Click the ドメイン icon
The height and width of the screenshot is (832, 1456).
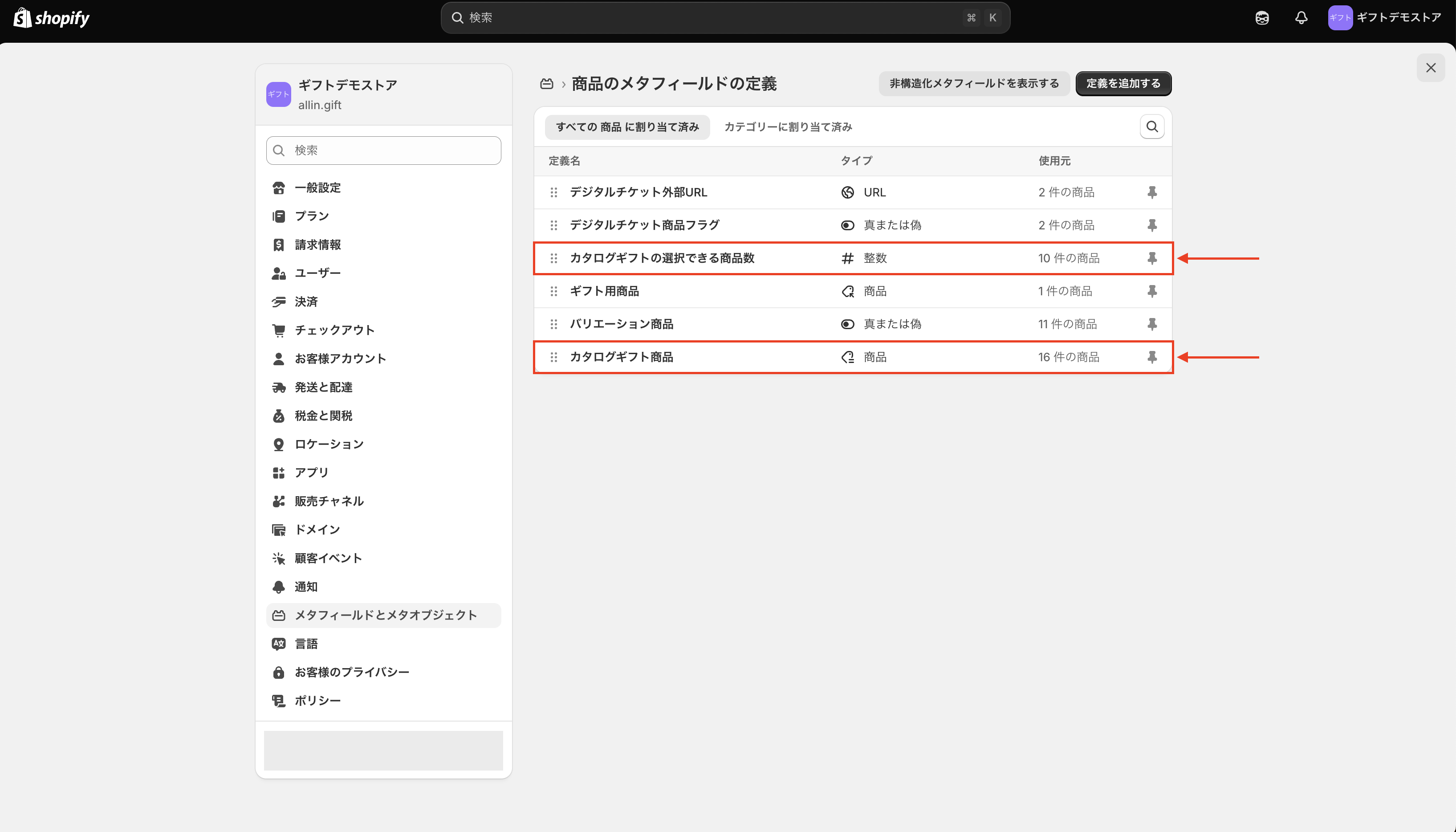(278, 530)
